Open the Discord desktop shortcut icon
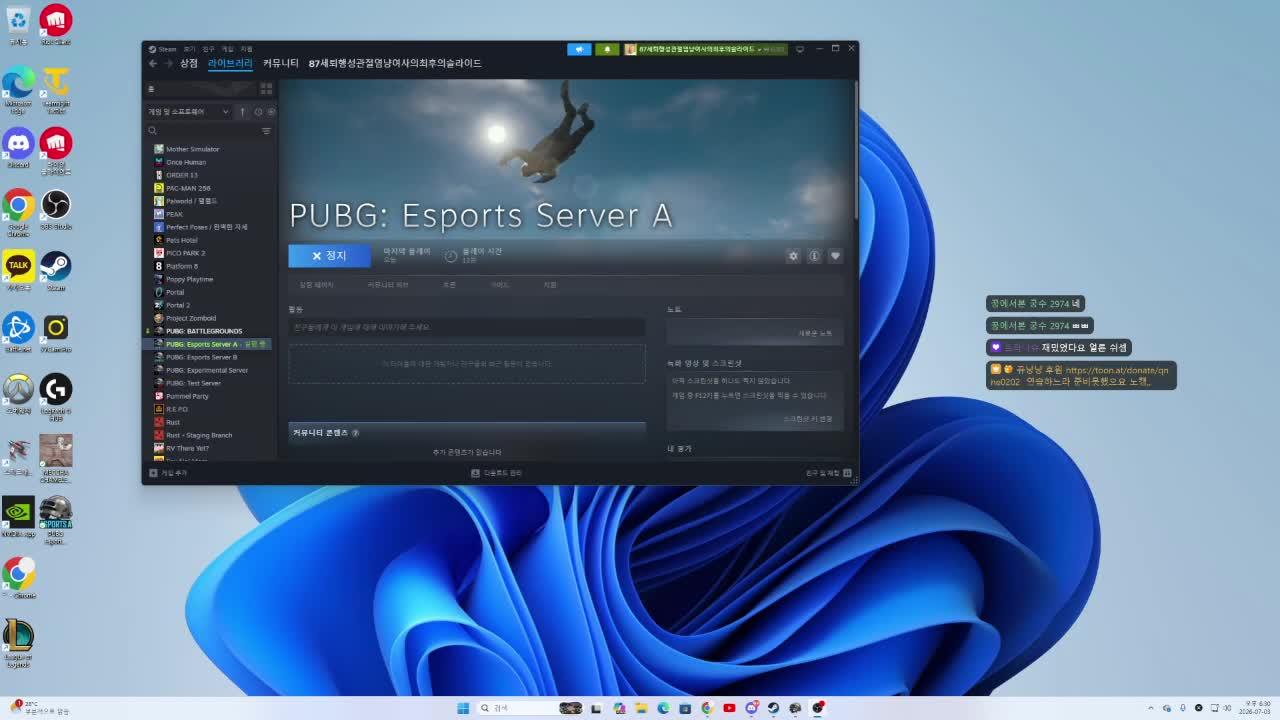 coord(18,148)
